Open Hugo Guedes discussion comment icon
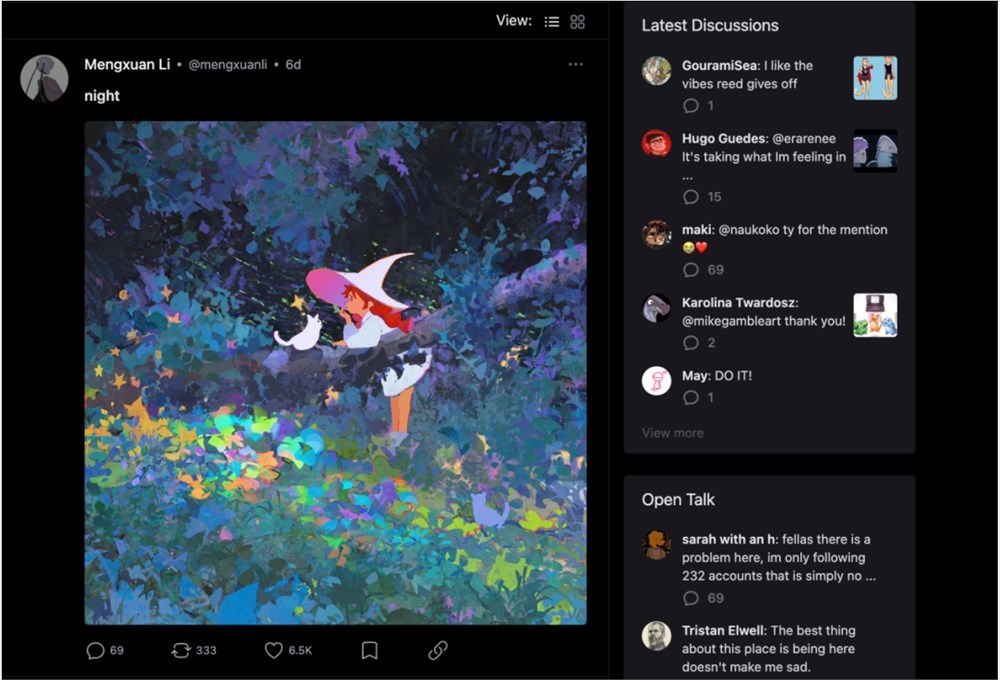The image size is (1000, 680). 691,196
